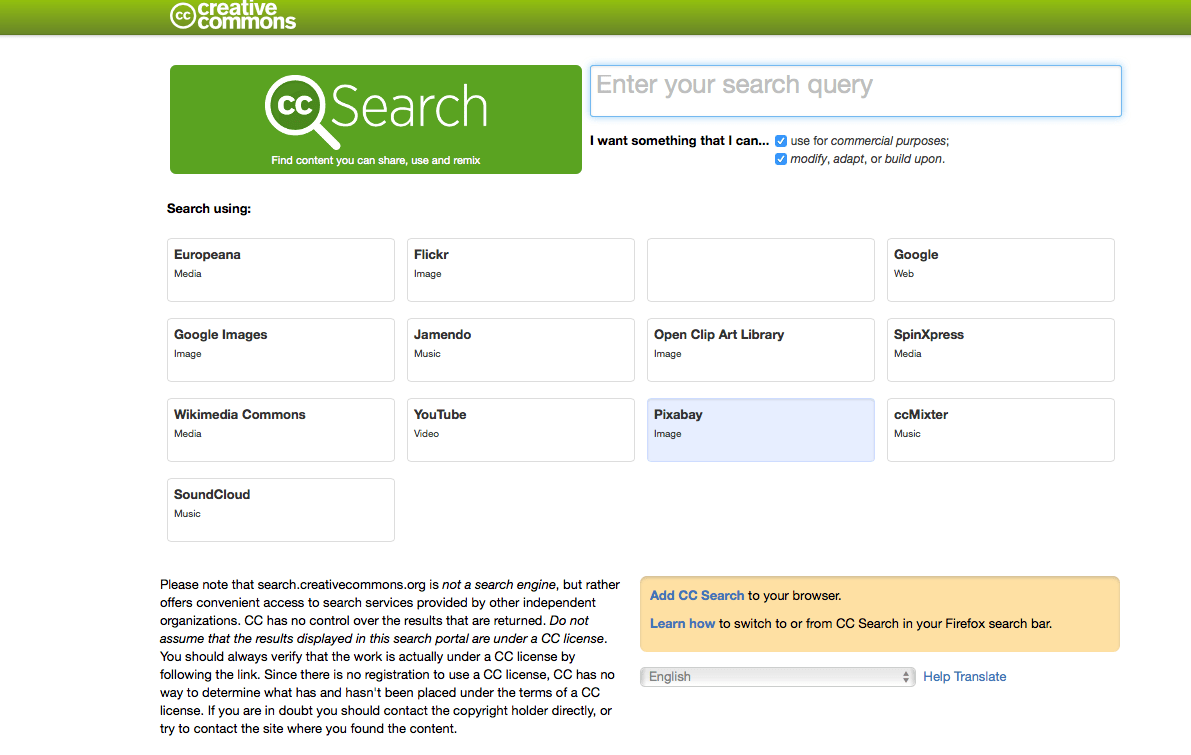Toggle the commercial purposes checkbox
Image resolution: width=1191 pixels, height=755 pixels.
point(781,141)
